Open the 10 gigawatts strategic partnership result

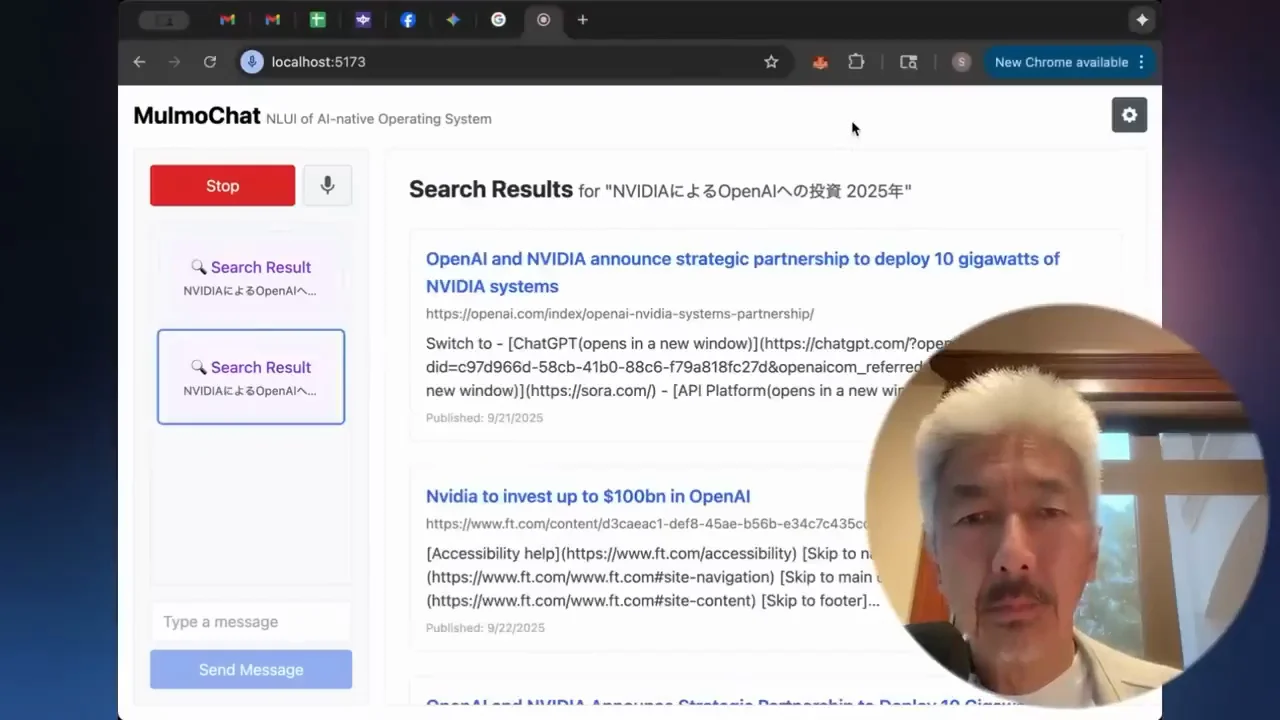coord(743,272)
